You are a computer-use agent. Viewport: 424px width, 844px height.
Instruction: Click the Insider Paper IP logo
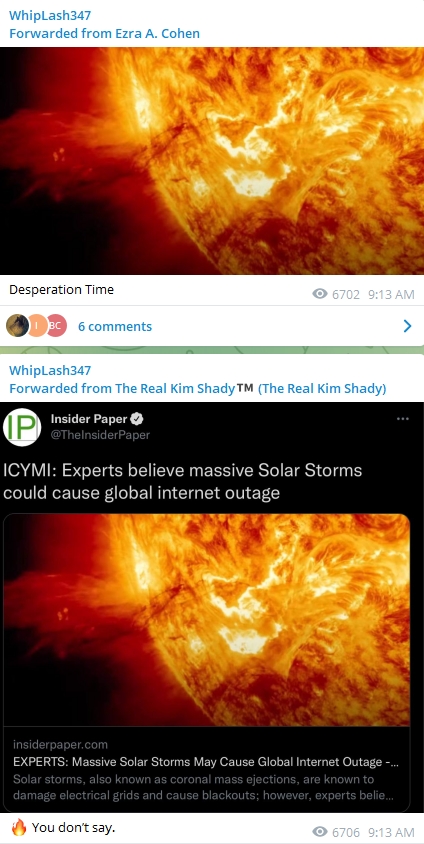point(22,427)
